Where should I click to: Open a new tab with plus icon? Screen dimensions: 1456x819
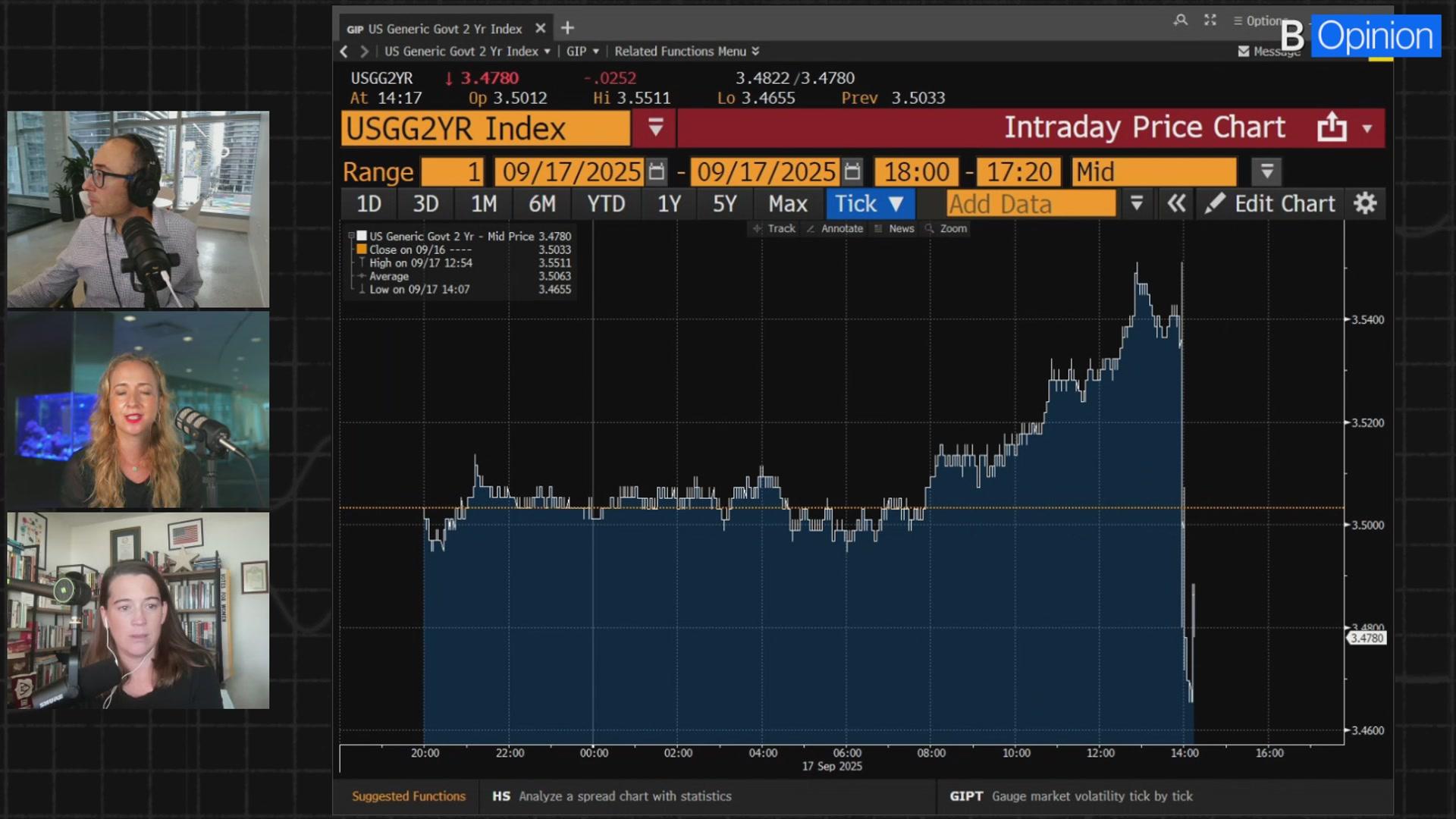[567, 29]
